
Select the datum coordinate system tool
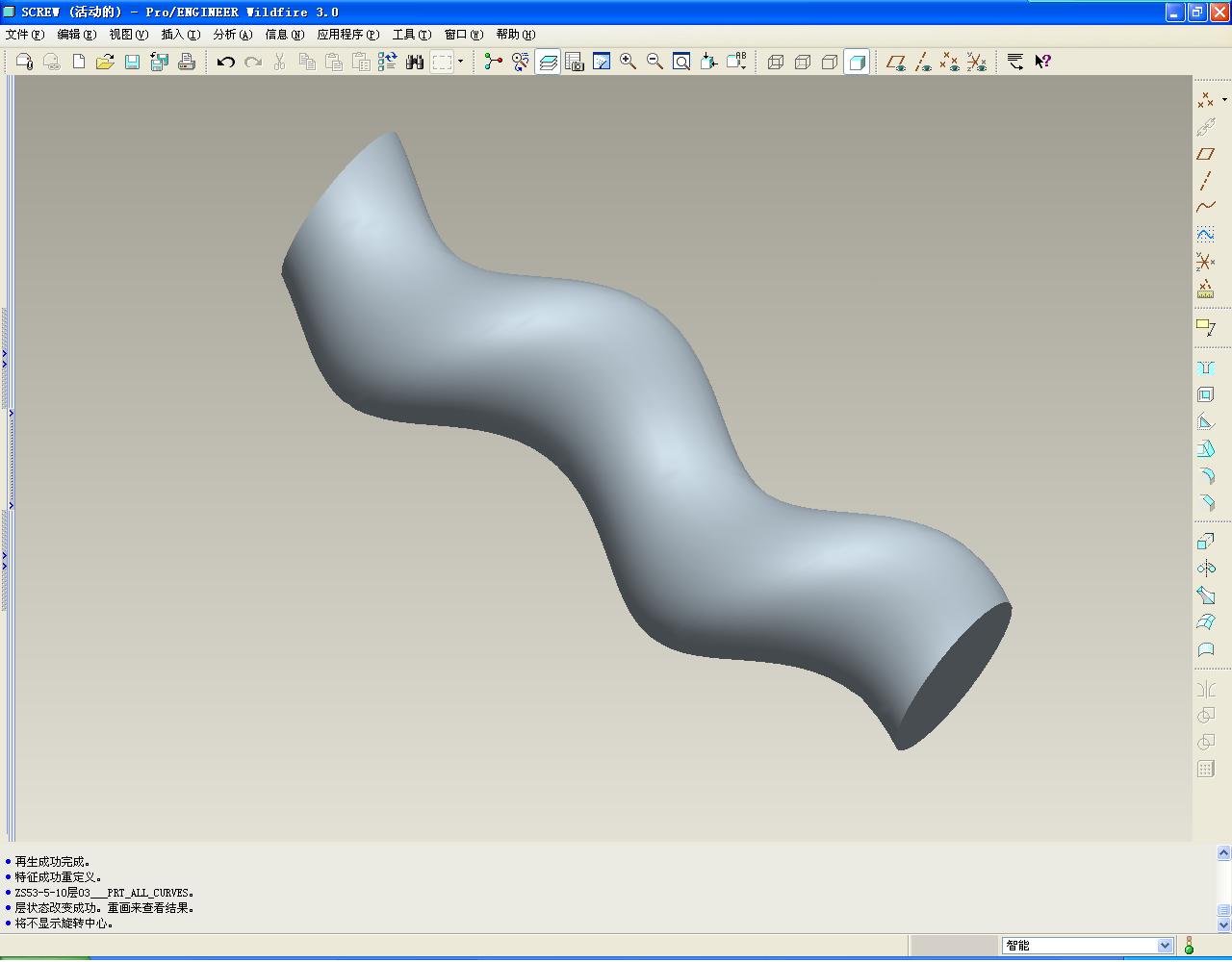pos(1205,261)
